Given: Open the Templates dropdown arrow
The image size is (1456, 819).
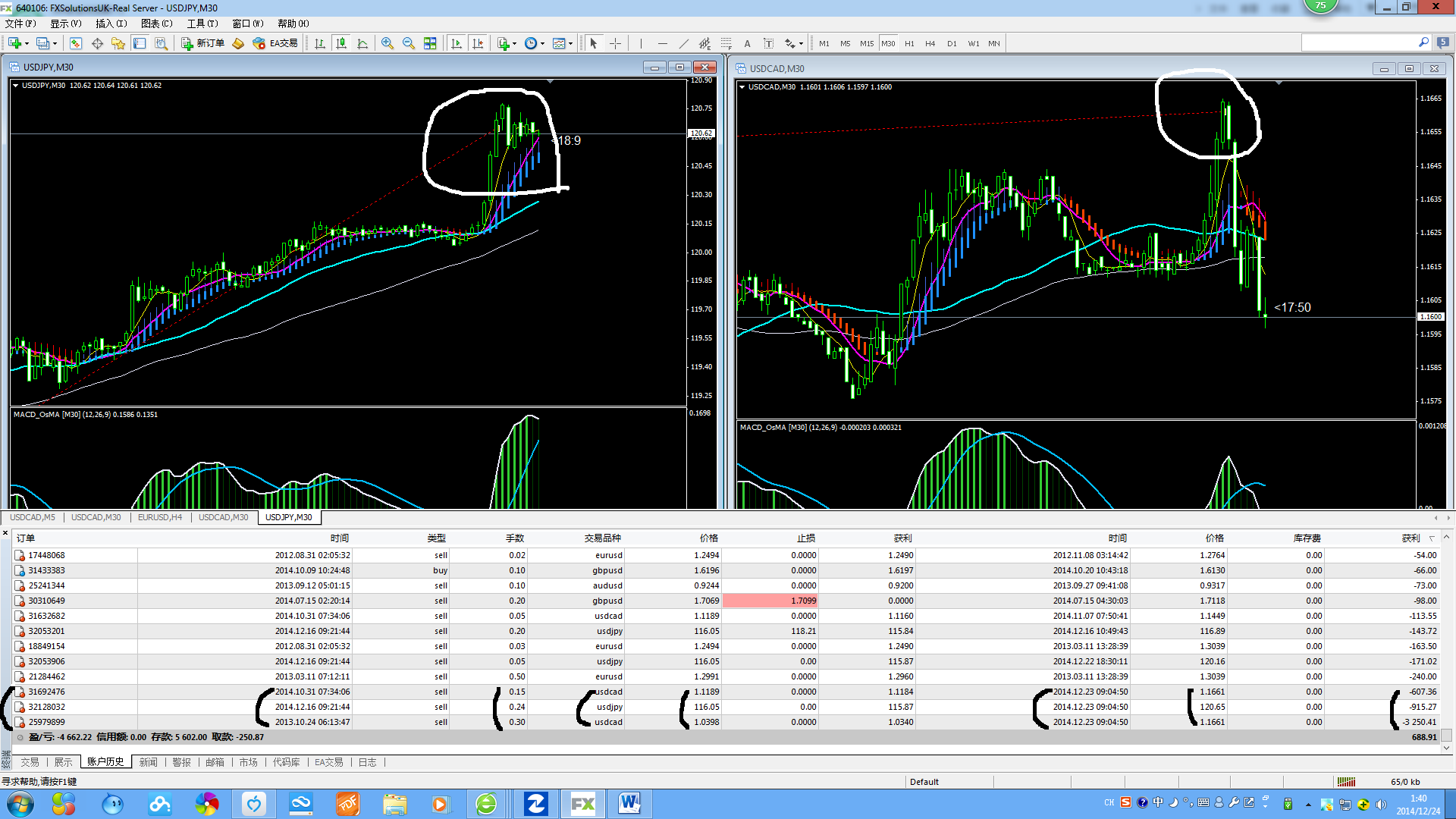Looking at the screenshot, I should 570,43.
